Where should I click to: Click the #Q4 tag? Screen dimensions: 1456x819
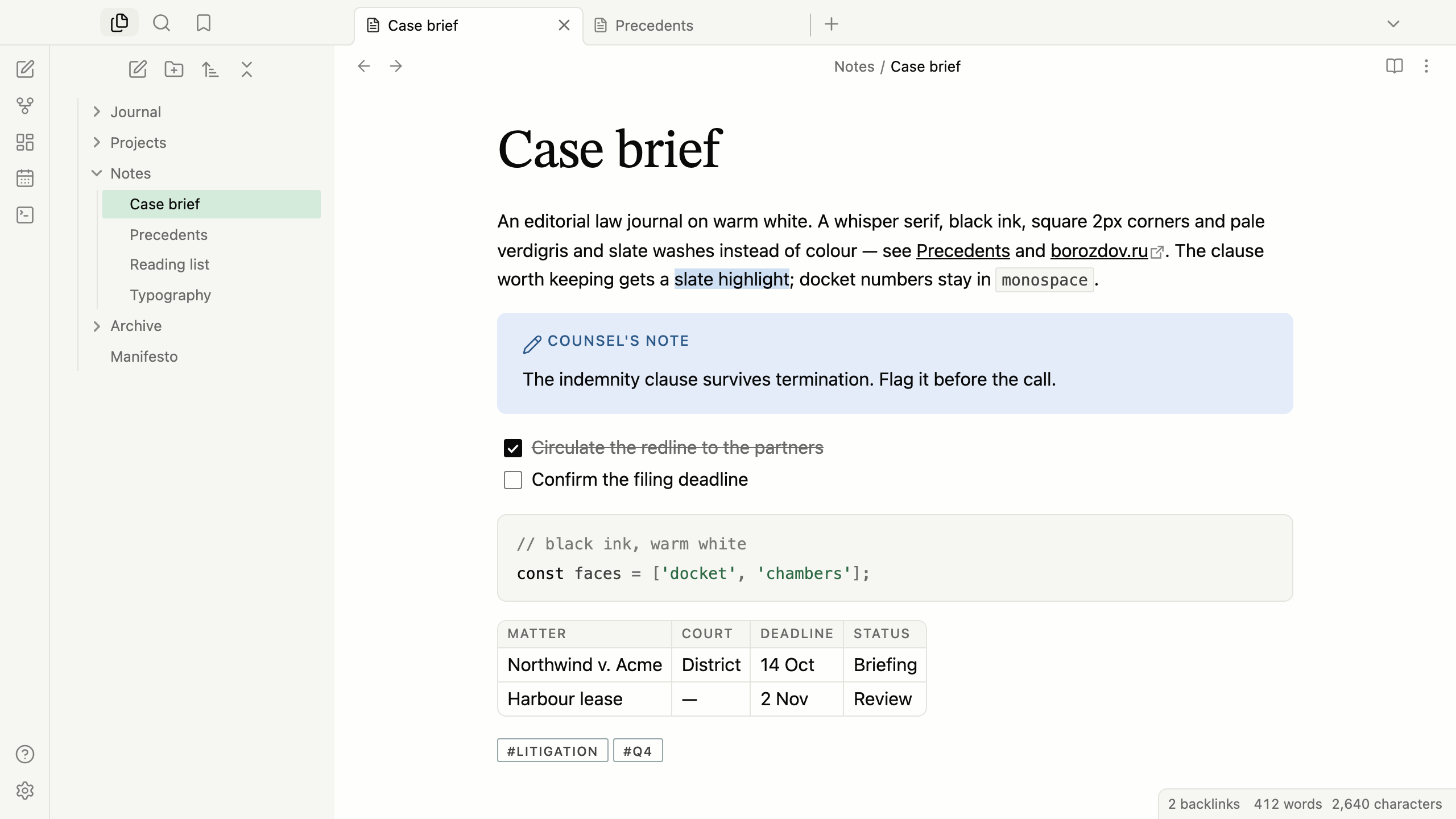click(x=638, y=751)
